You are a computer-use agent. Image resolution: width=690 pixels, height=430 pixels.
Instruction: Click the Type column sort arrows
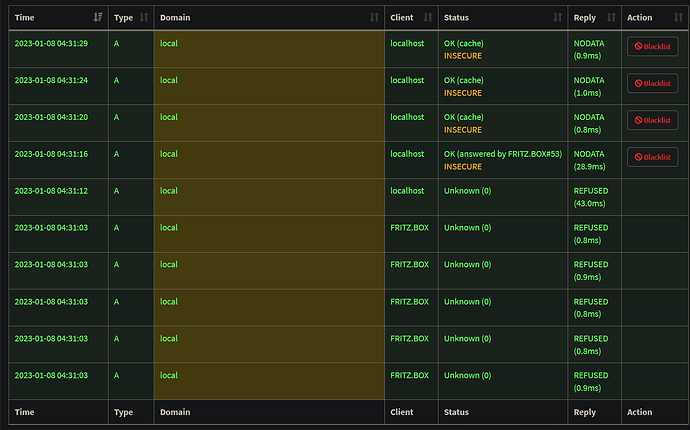tap(144, 18)
